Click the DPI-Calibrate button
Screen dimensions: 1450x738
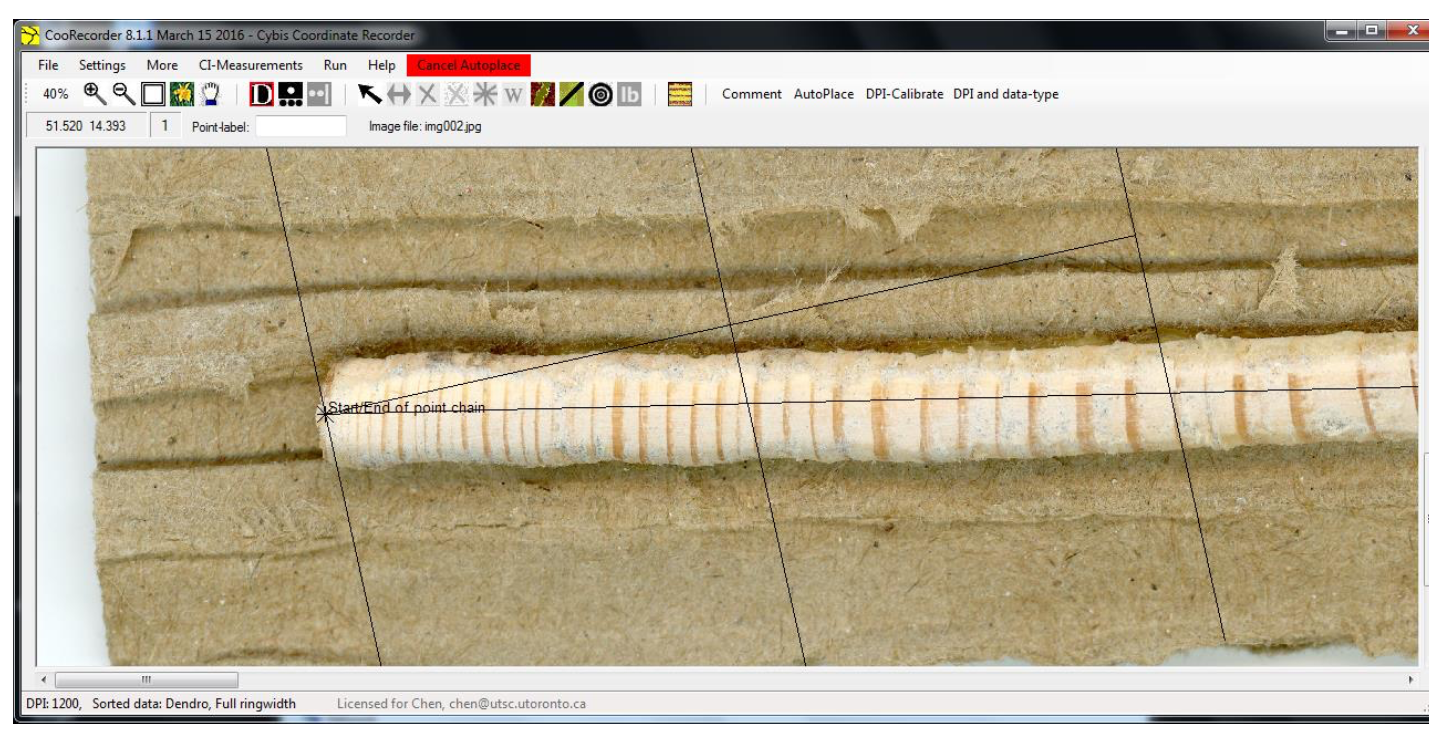click(x=904, y=94)
